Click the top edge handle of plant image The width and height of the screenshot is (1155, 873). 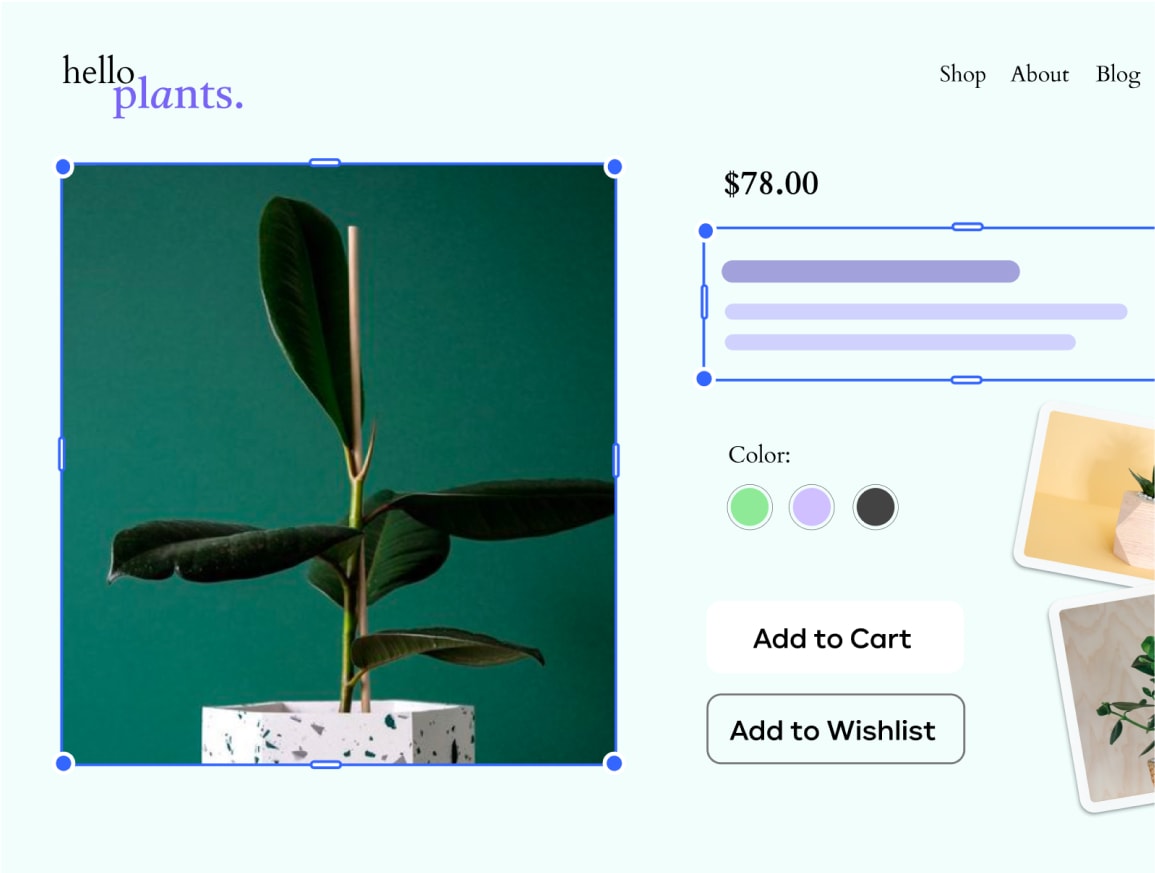click(325, 162)
